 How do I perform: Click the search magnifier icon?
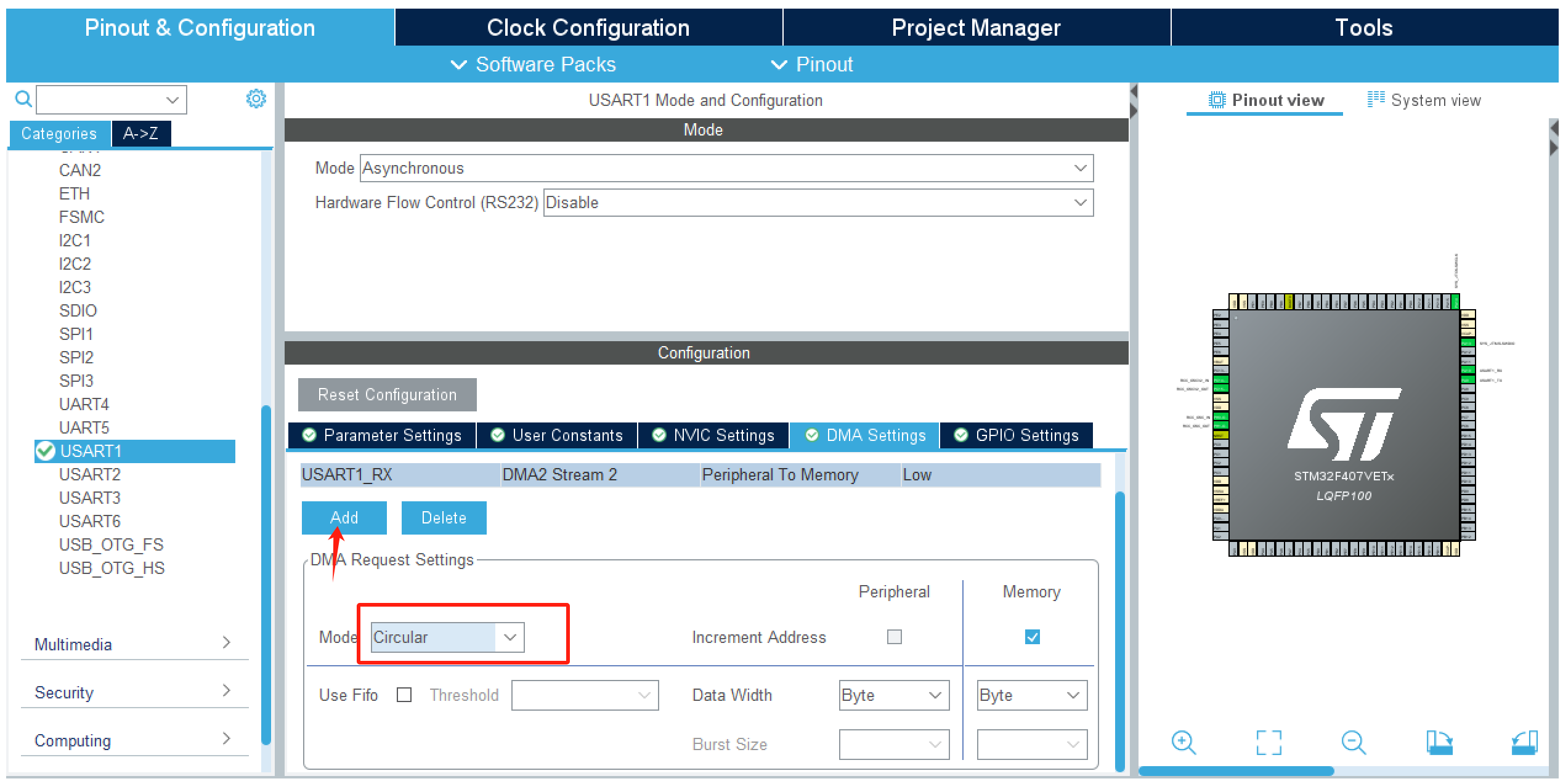click(x=23, y=99)
